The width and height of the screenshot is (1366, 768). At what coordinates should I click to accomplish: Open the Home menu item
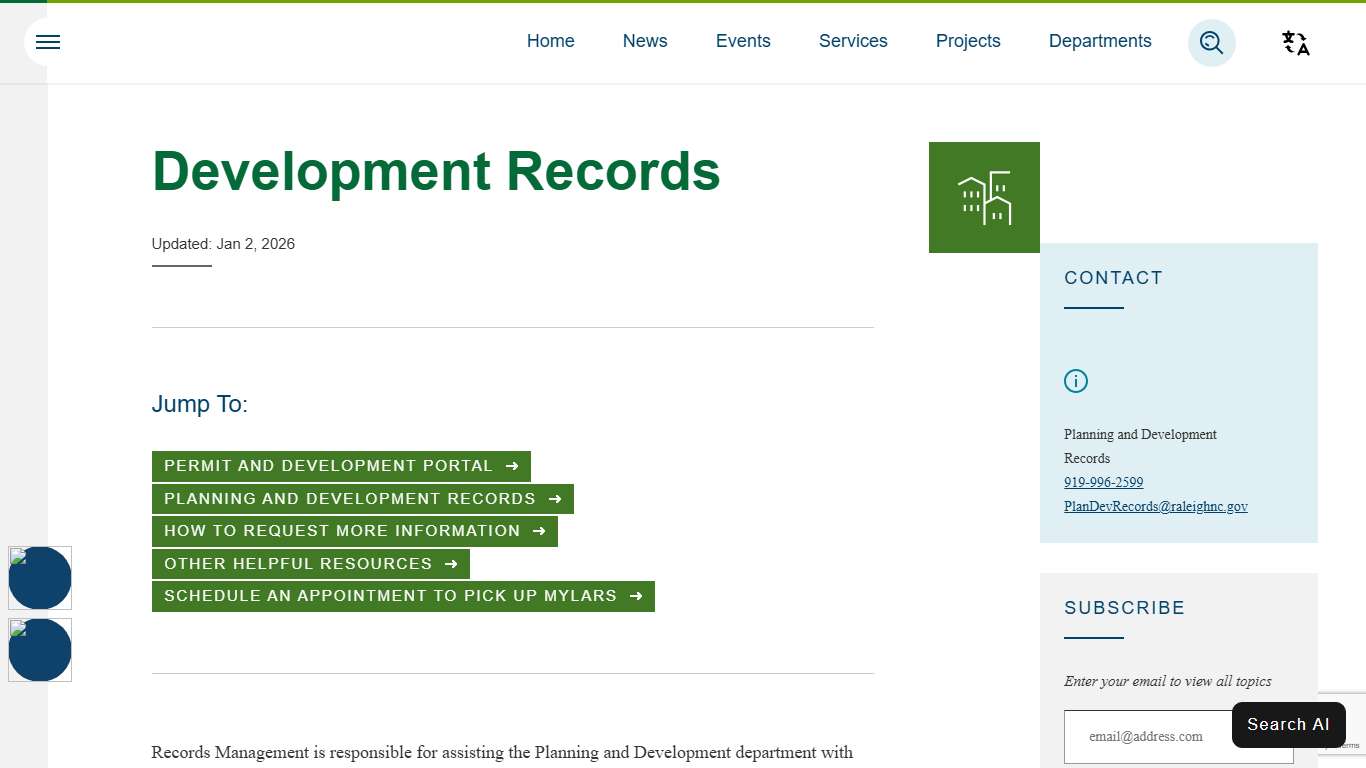pos(550,41)
